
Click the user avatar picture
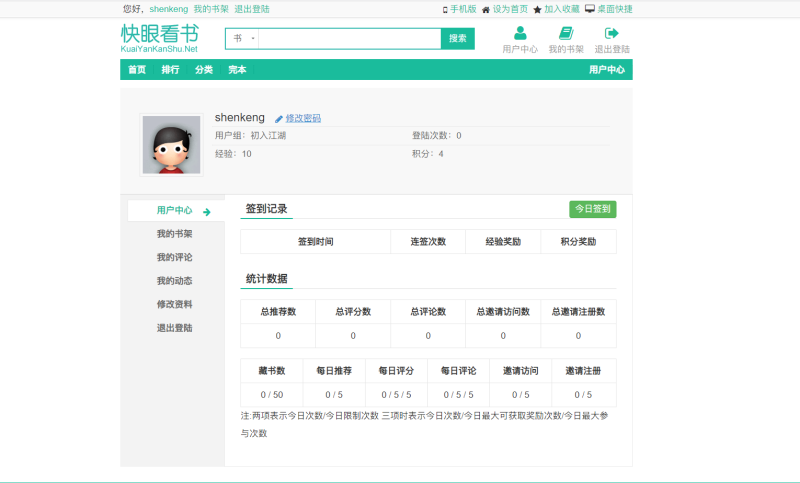pyautogui.click(x=171, y=145)
